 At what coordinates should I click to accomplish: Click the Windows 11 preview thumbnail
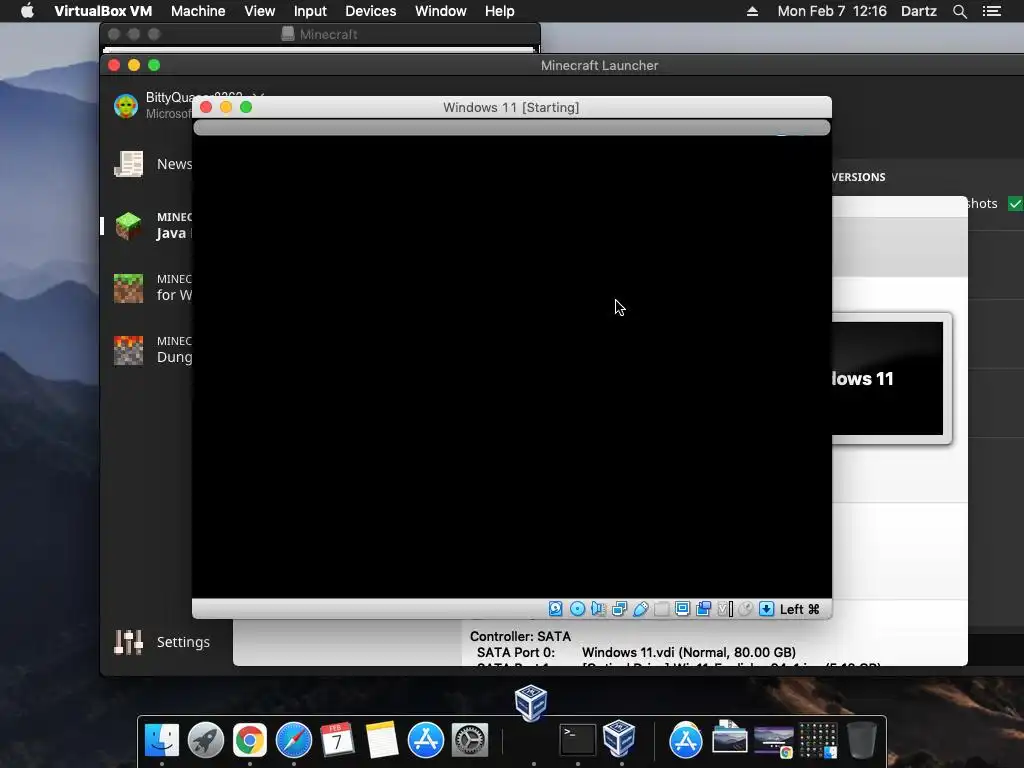pos(887,378)
